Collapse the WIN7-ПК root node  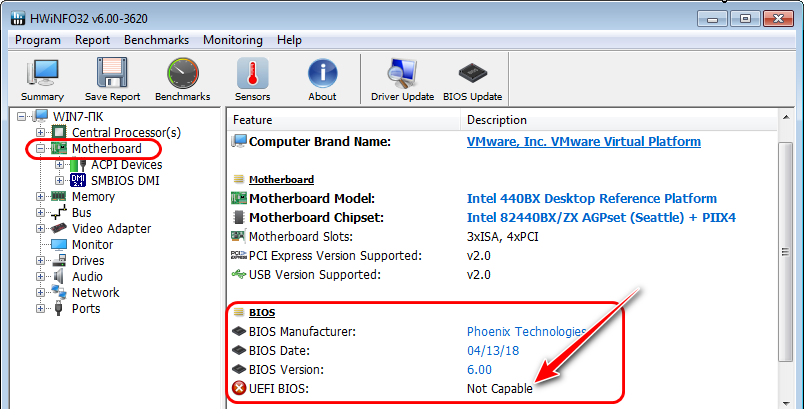[x=21, y=116]
